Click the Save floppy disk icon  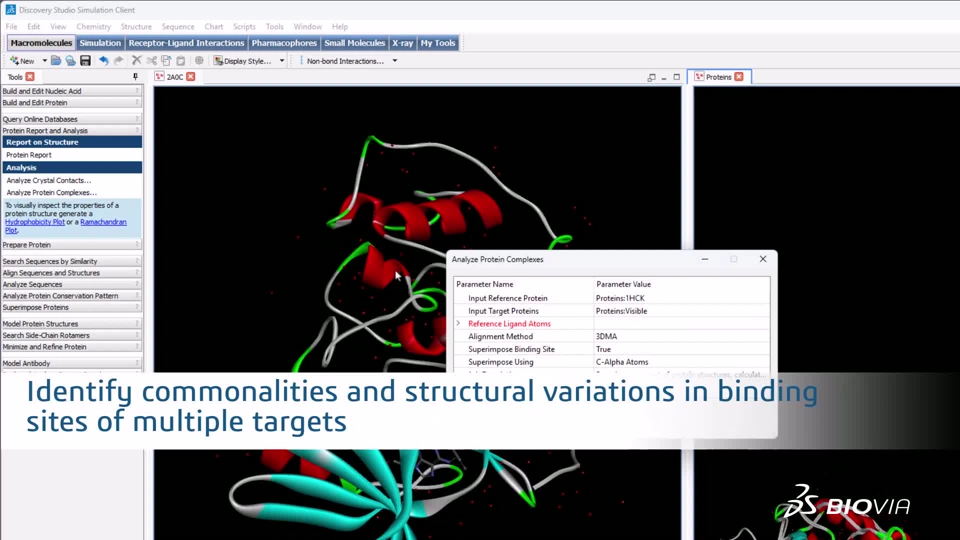point(85,61)
